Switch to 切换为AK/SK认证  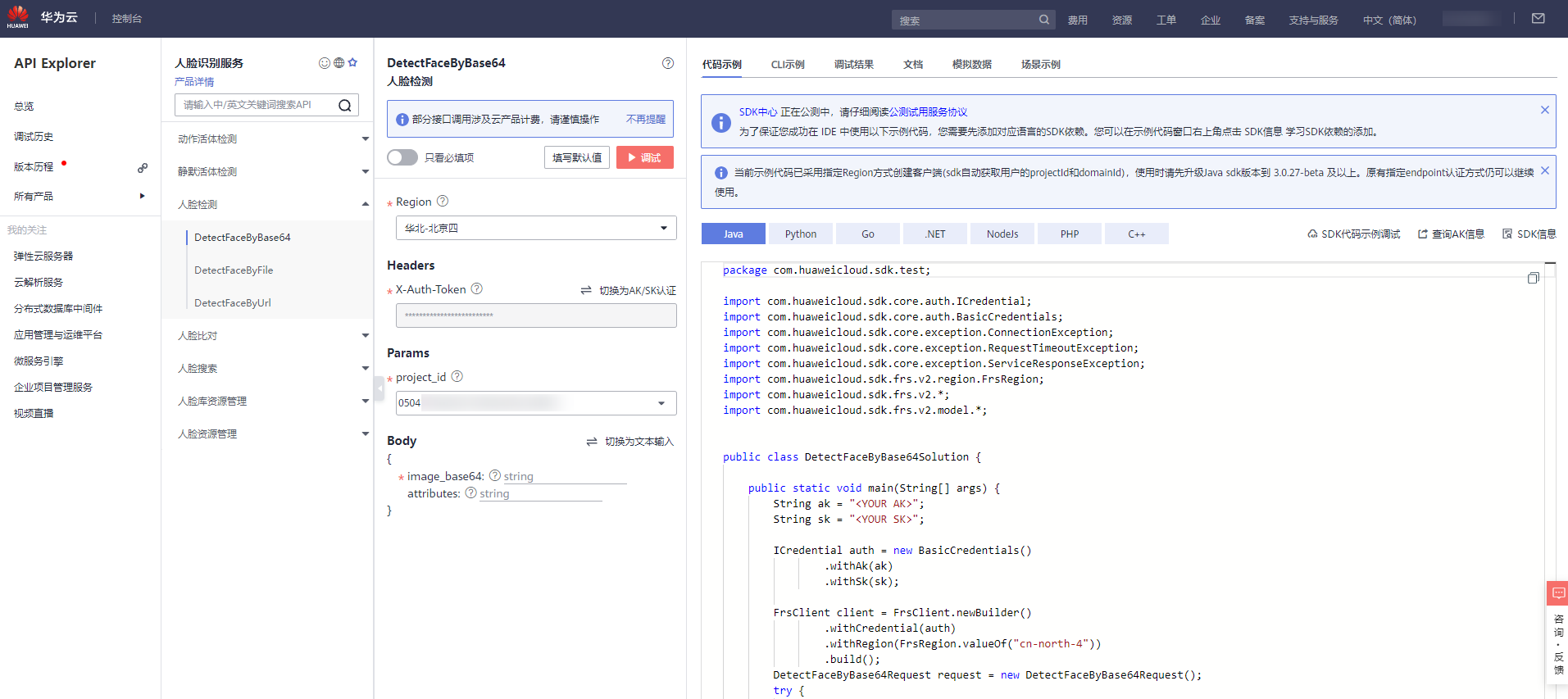point(629,291)
